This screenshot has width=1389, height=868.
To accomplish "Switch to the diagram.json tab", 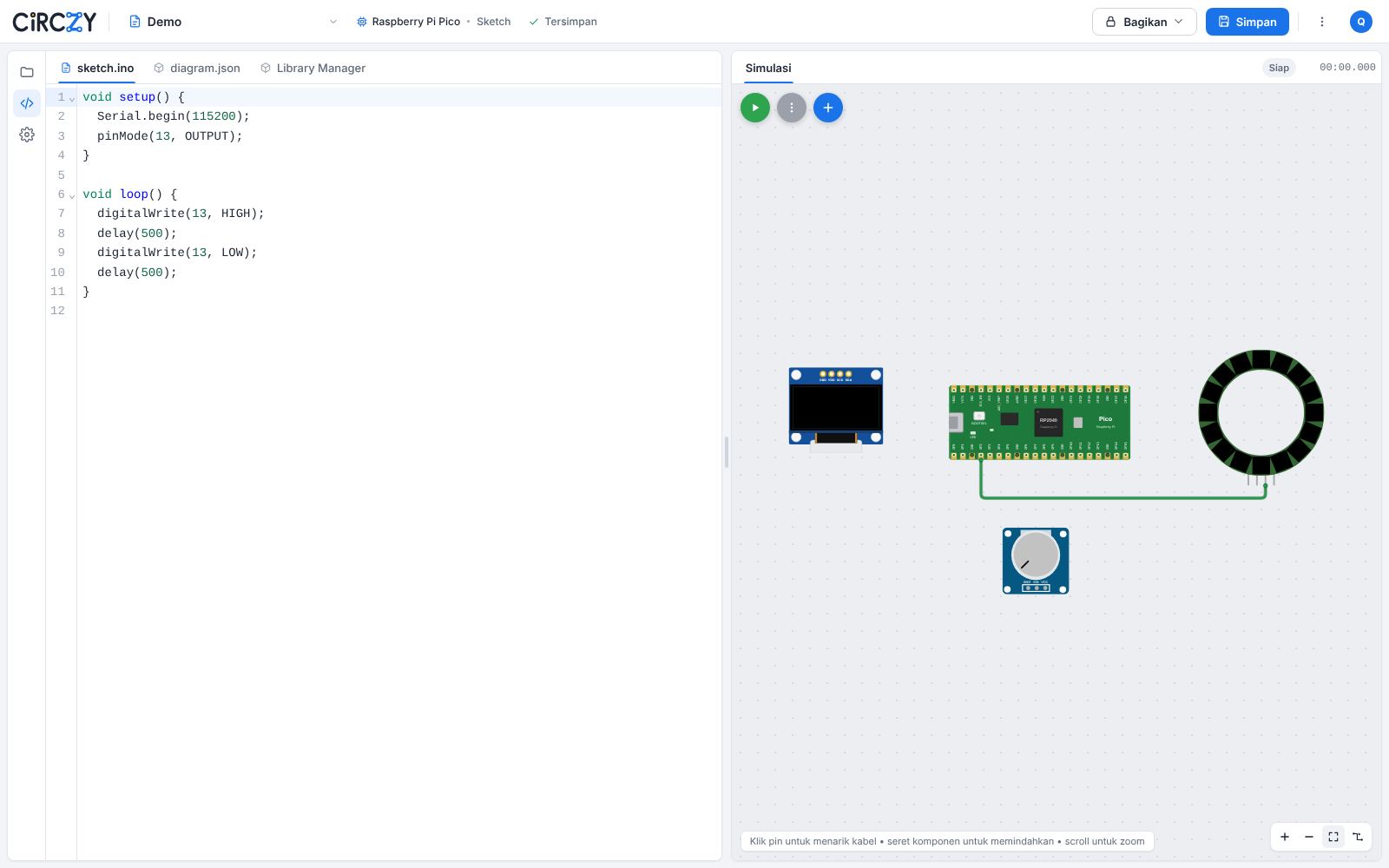I will point(197,68).
